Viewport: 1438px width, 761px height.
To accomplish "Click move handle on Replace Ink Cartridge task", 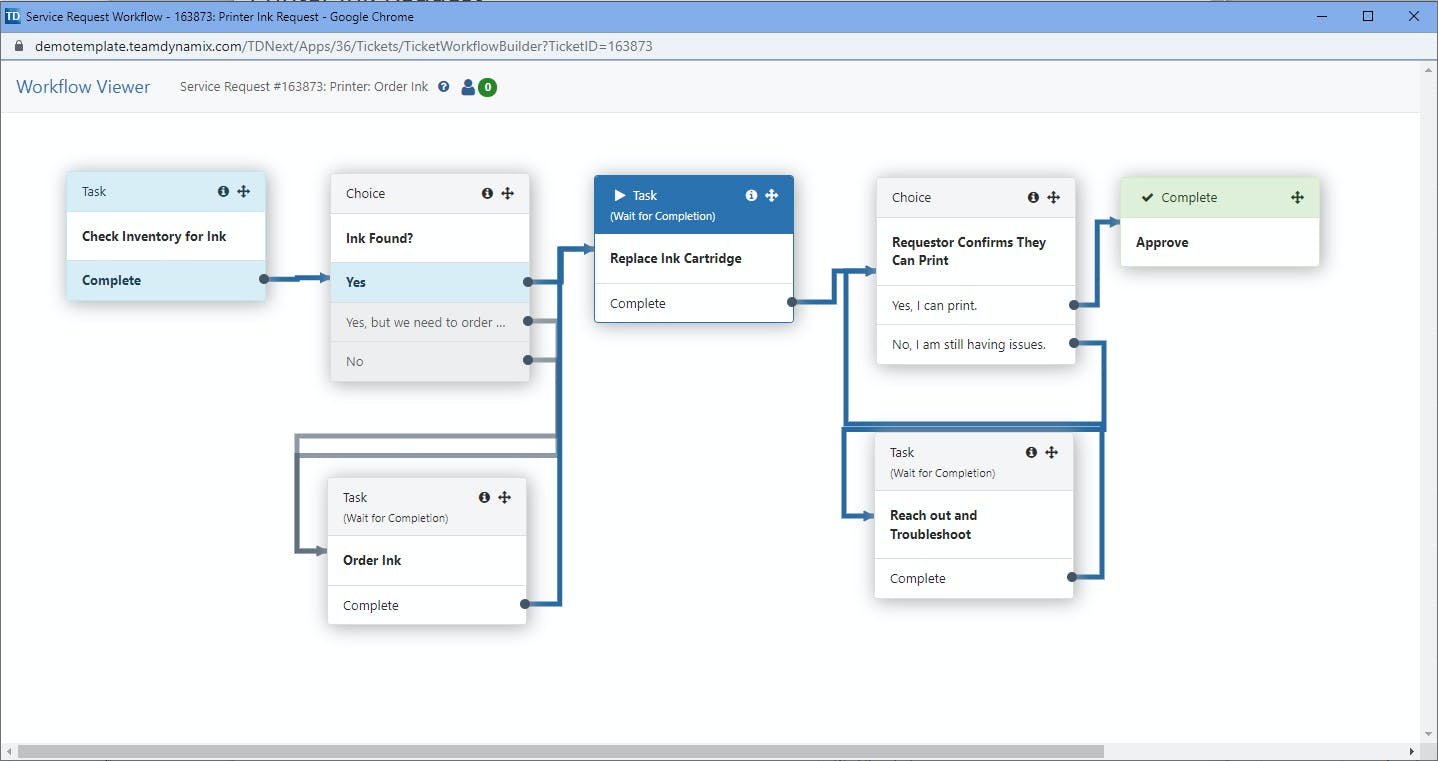I will click(772, 195).
